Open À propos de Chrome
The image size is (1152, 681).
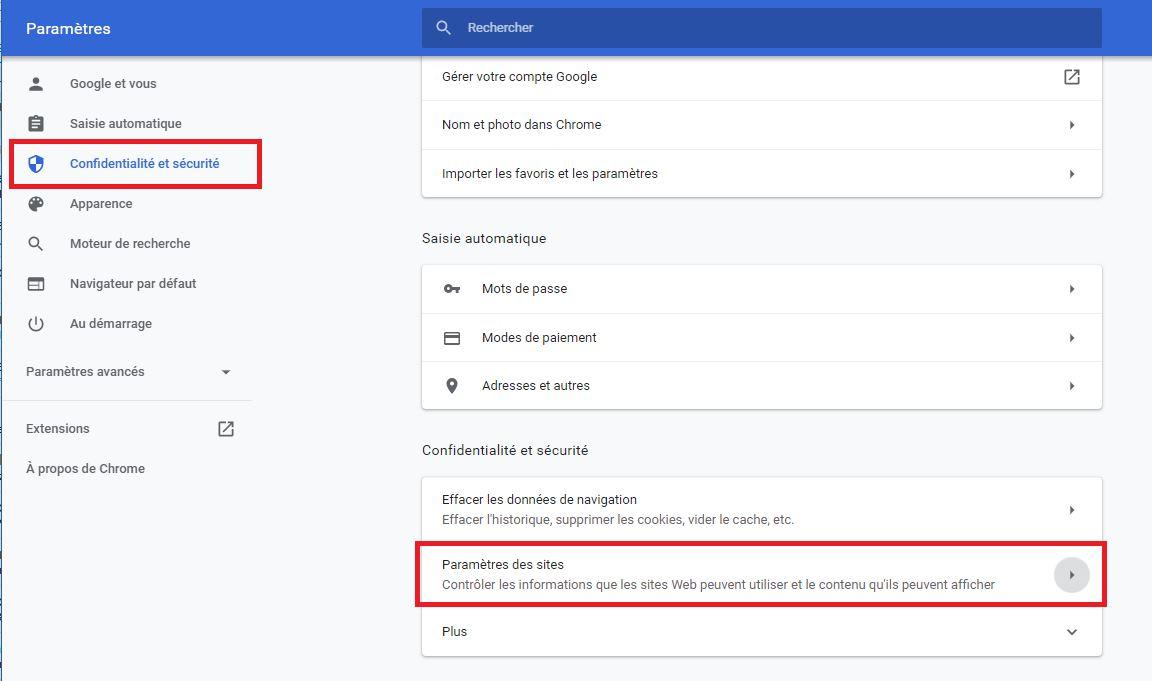(x=85, y=469)
